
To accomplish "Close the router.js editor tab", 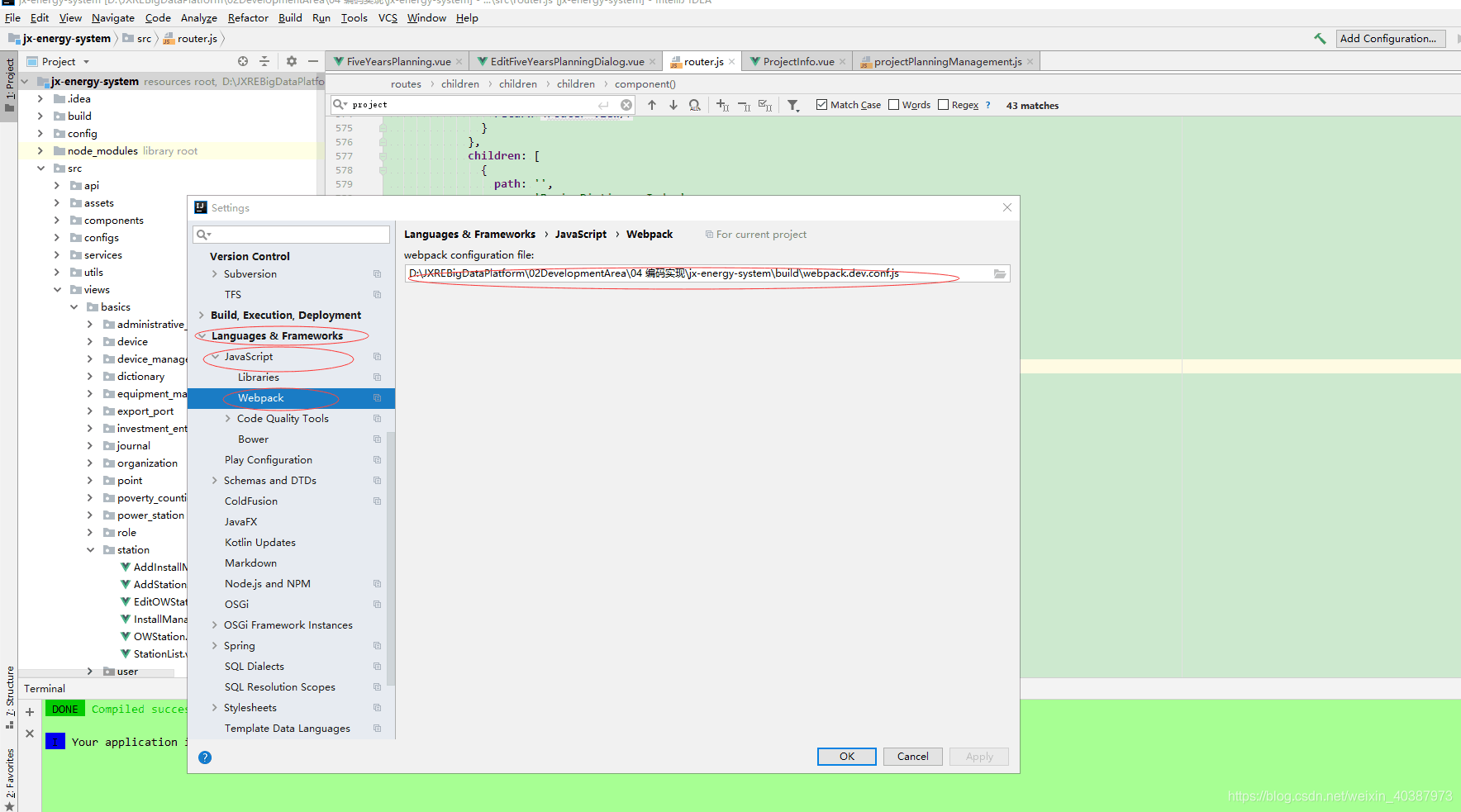I will [731, 62].
